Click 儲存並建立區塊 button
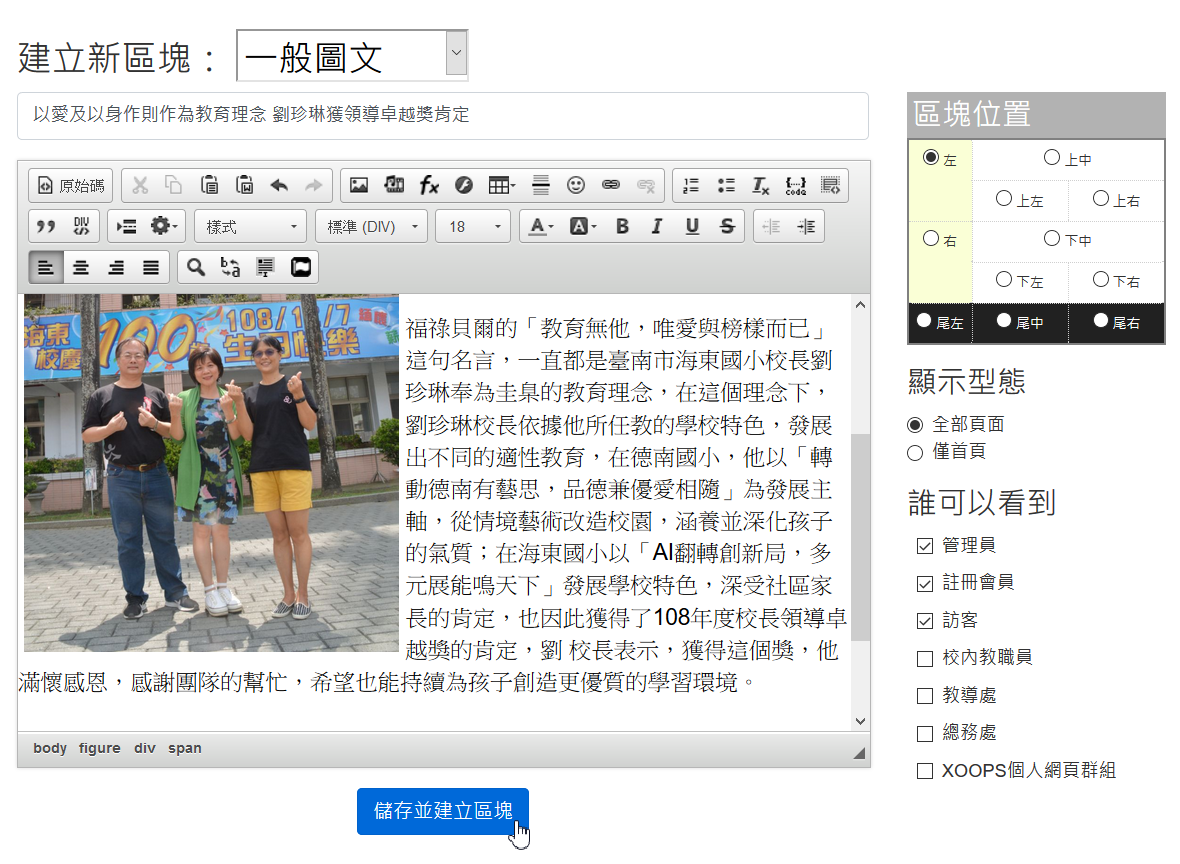Screen dimensions: 1180x864 [442, 811]
